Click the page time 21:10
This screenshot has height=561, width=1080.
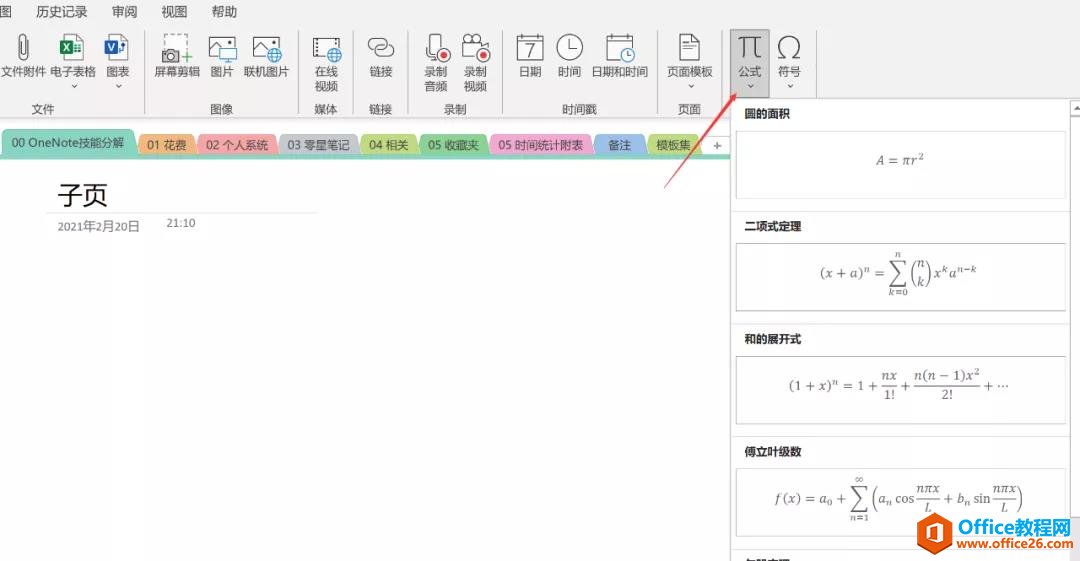click(x=181, y=223)
